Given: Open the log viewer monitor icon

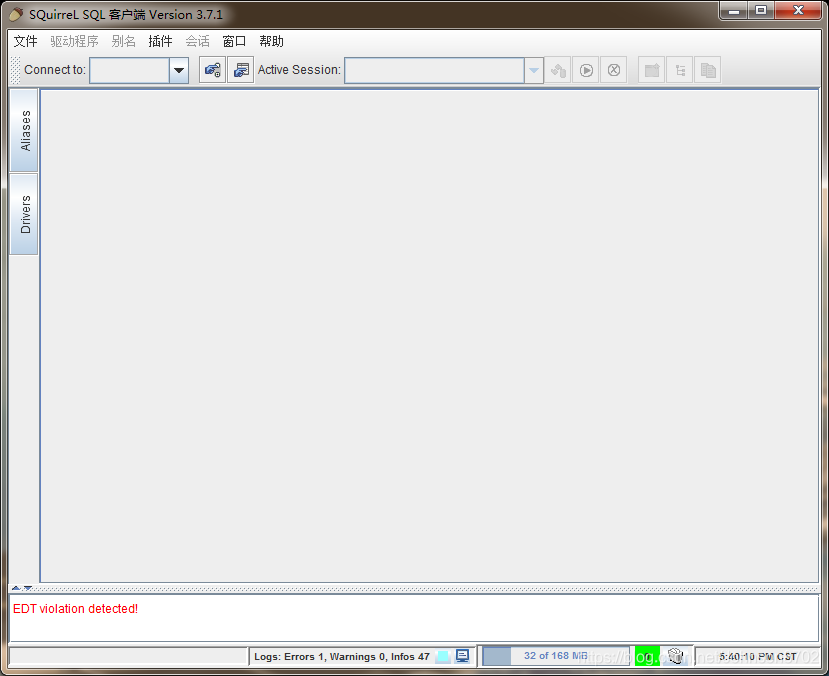Looking at the screenshot, I should click(x=462, y=656).
